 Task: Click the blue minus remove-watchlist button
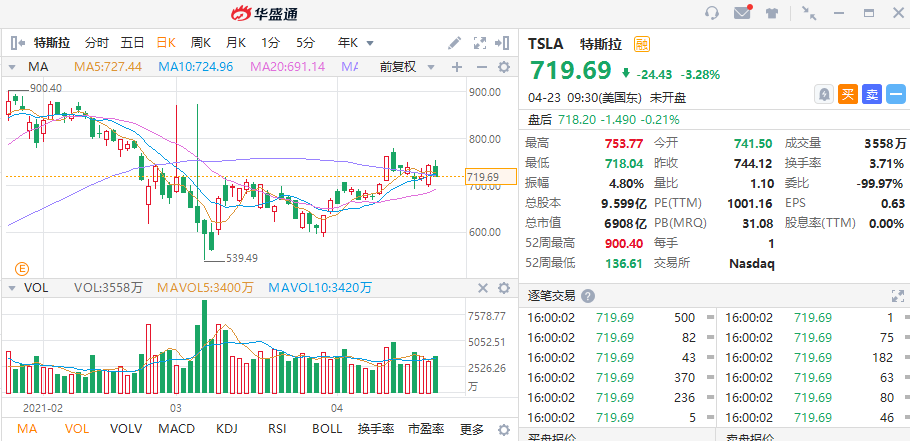895,94
